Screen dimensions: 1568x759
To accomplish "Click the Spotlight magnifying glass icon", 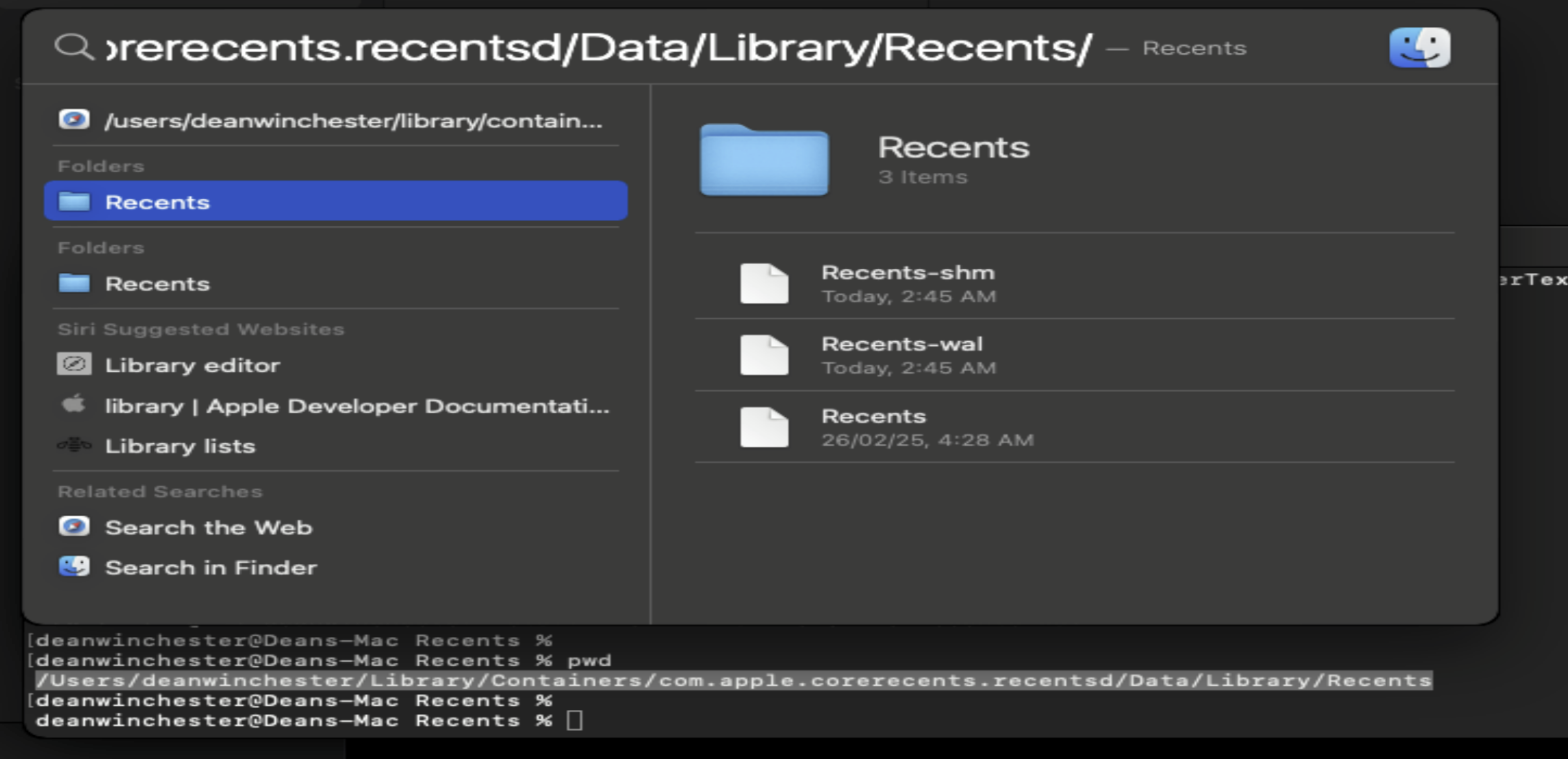I will click(74, 47).
